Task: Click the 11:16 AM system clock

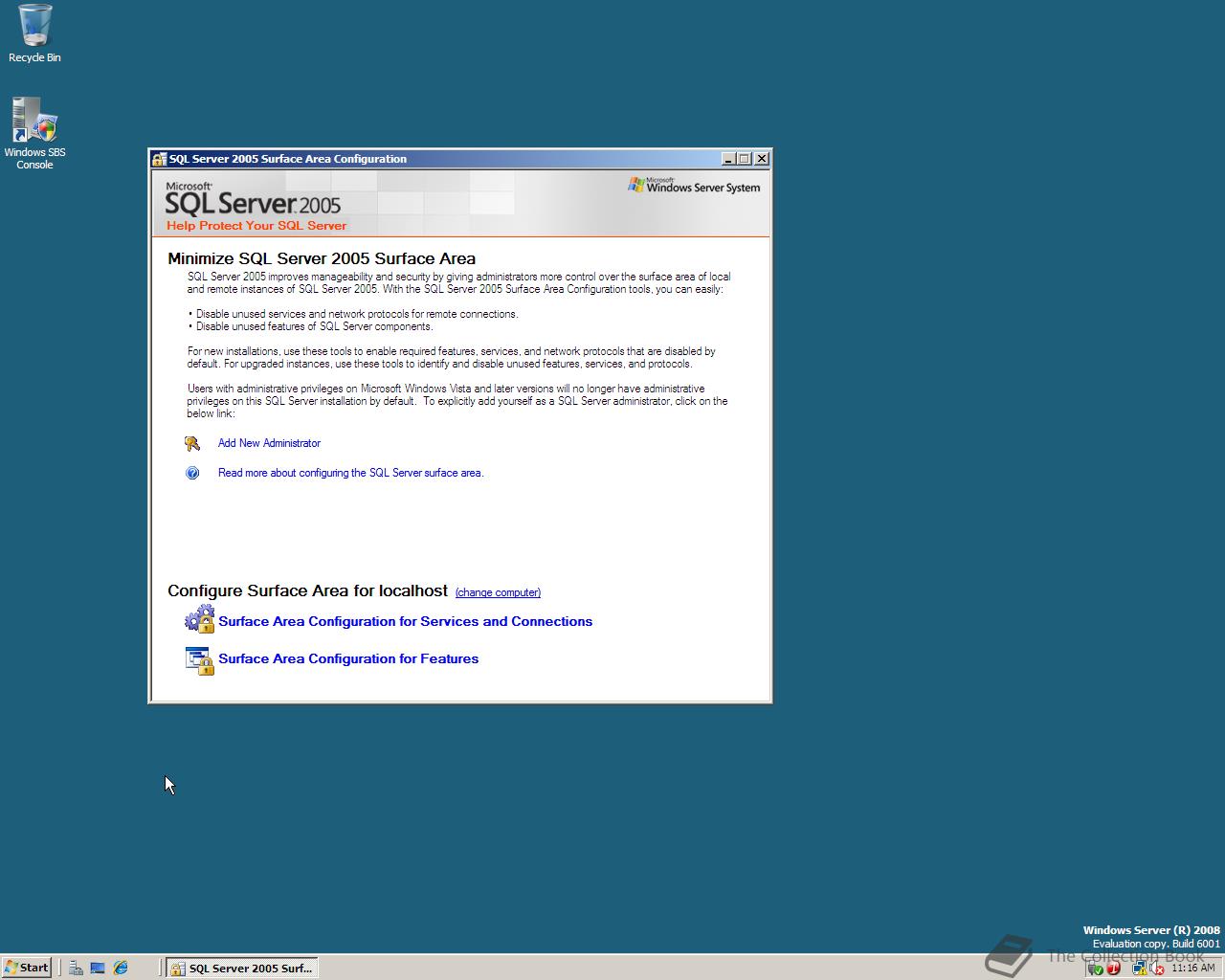Action: (1192, 969)
